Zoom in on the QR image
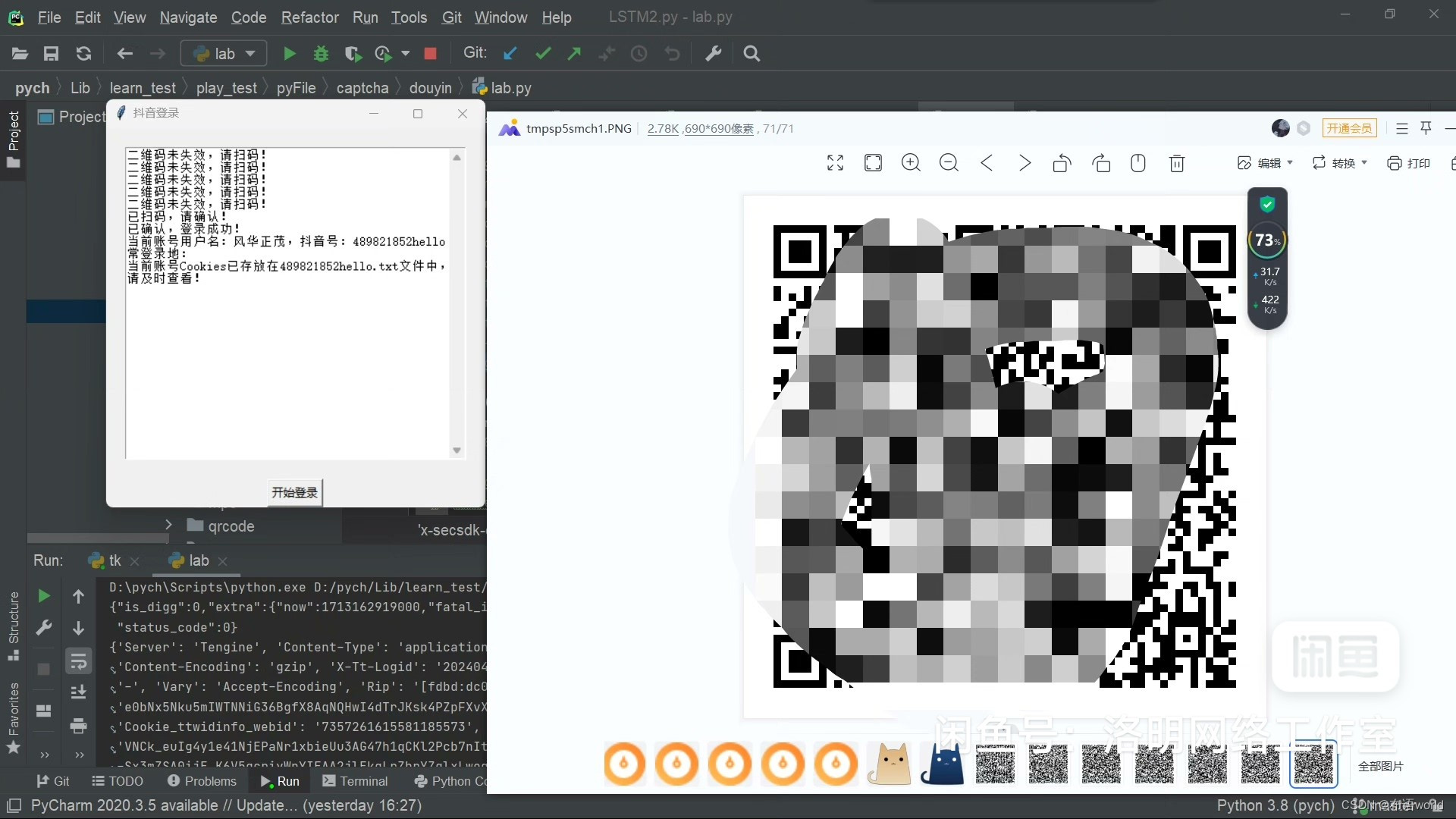Screen dimensions: 1456x819 point(911,163)
